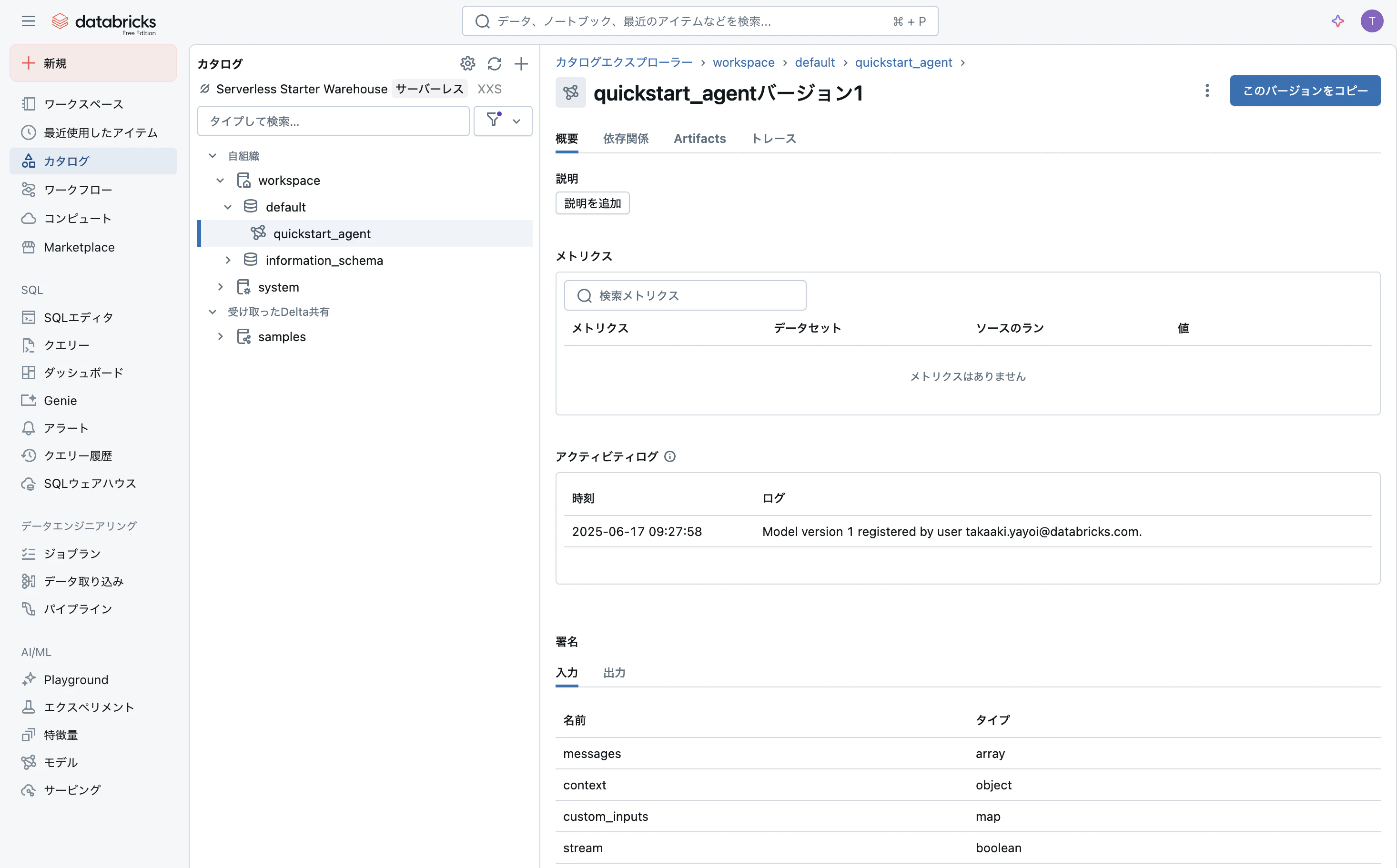
Task: Select the Serverless Starter Warehouse selector
Action: point(302,89)
